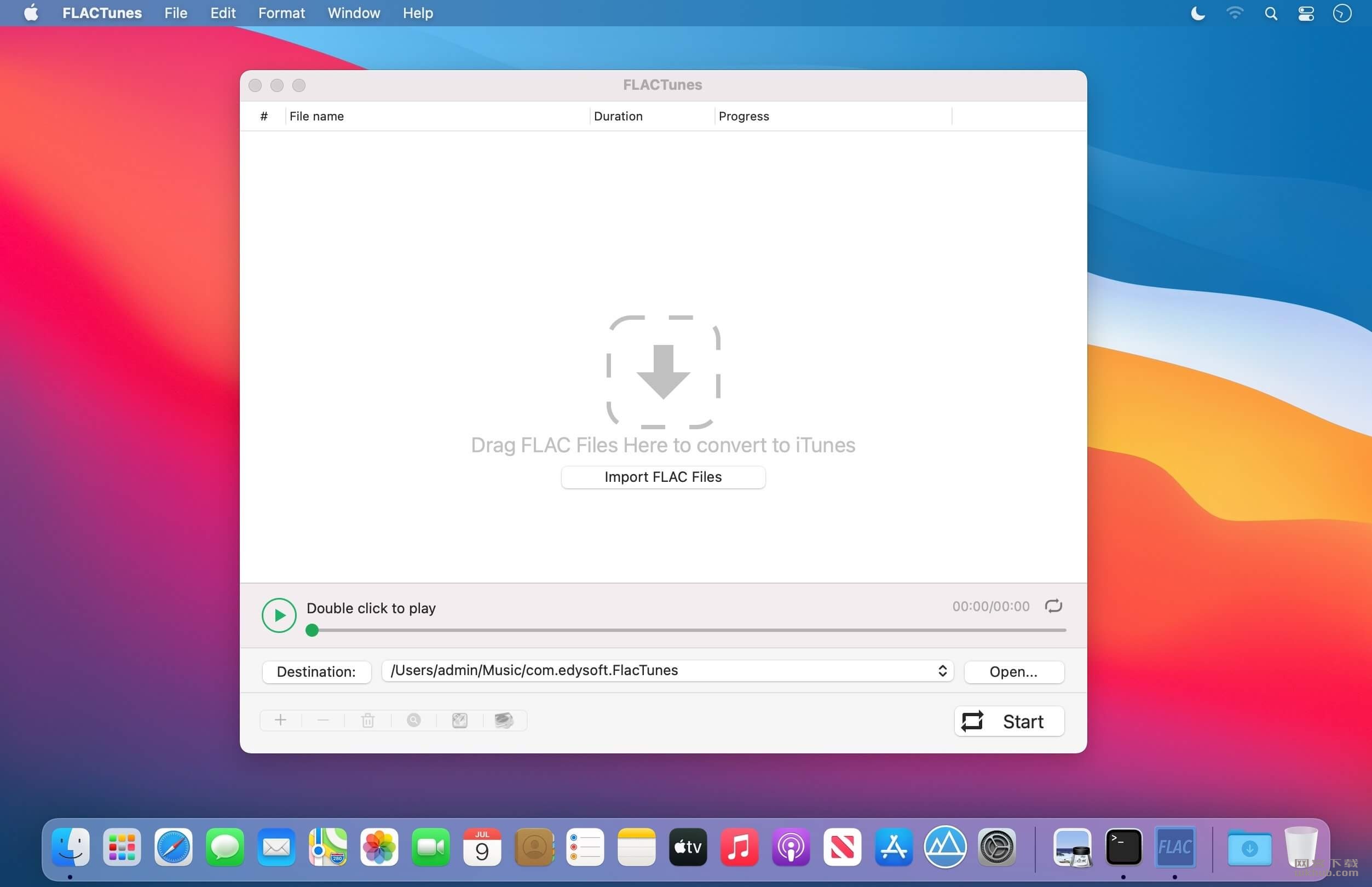This screenshot has height=887, width=1372.
Task: Open Control Center in menu bar
Action: click(1306, 13)
